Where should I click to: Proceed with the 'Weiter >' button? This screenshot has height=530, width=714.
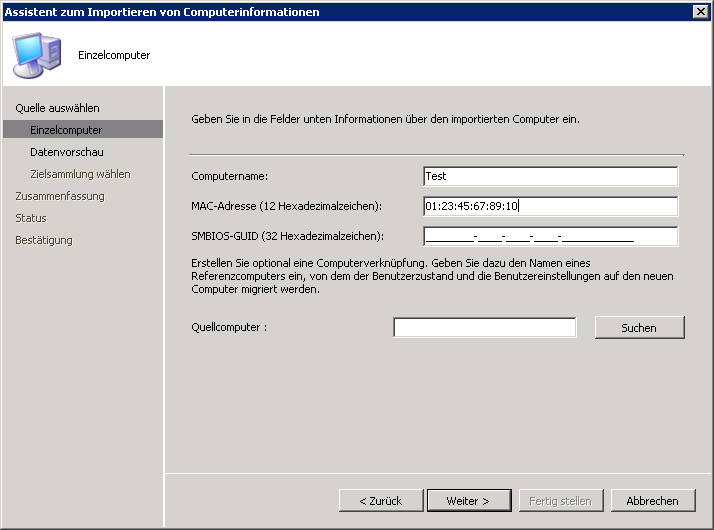coord(468,500)
